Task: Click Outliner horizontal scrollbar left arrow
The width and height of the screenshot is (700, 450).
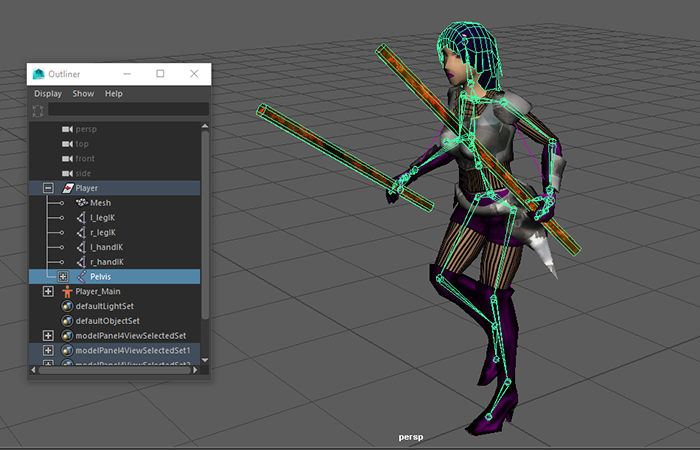Action: click(x=33, y=370)
